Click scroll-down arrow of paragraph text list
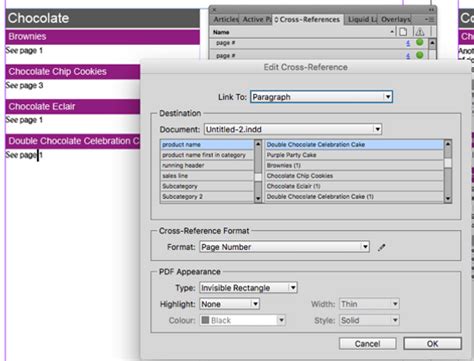Viewport: 474px width, 361px height. pos(448,199)
